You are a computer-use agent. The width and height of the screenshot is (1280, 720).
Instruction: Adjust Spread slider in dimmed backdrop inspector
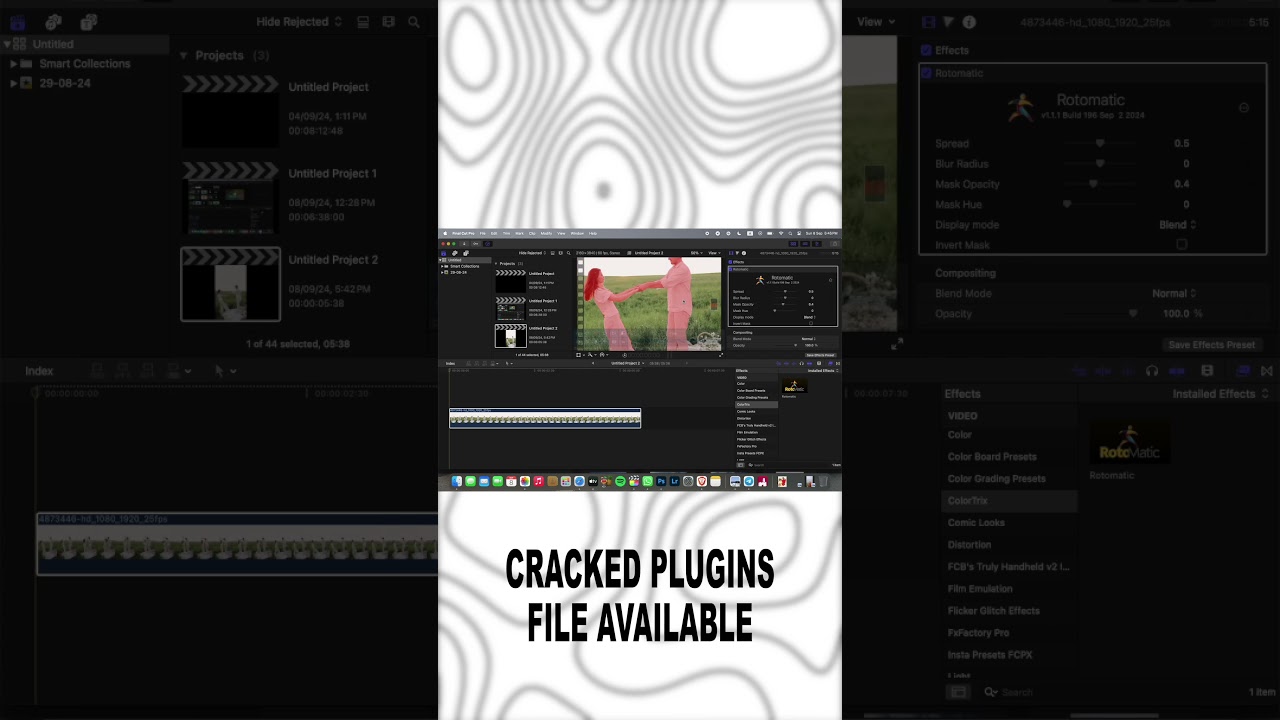pyautogui.click(x=1100, y=143)
